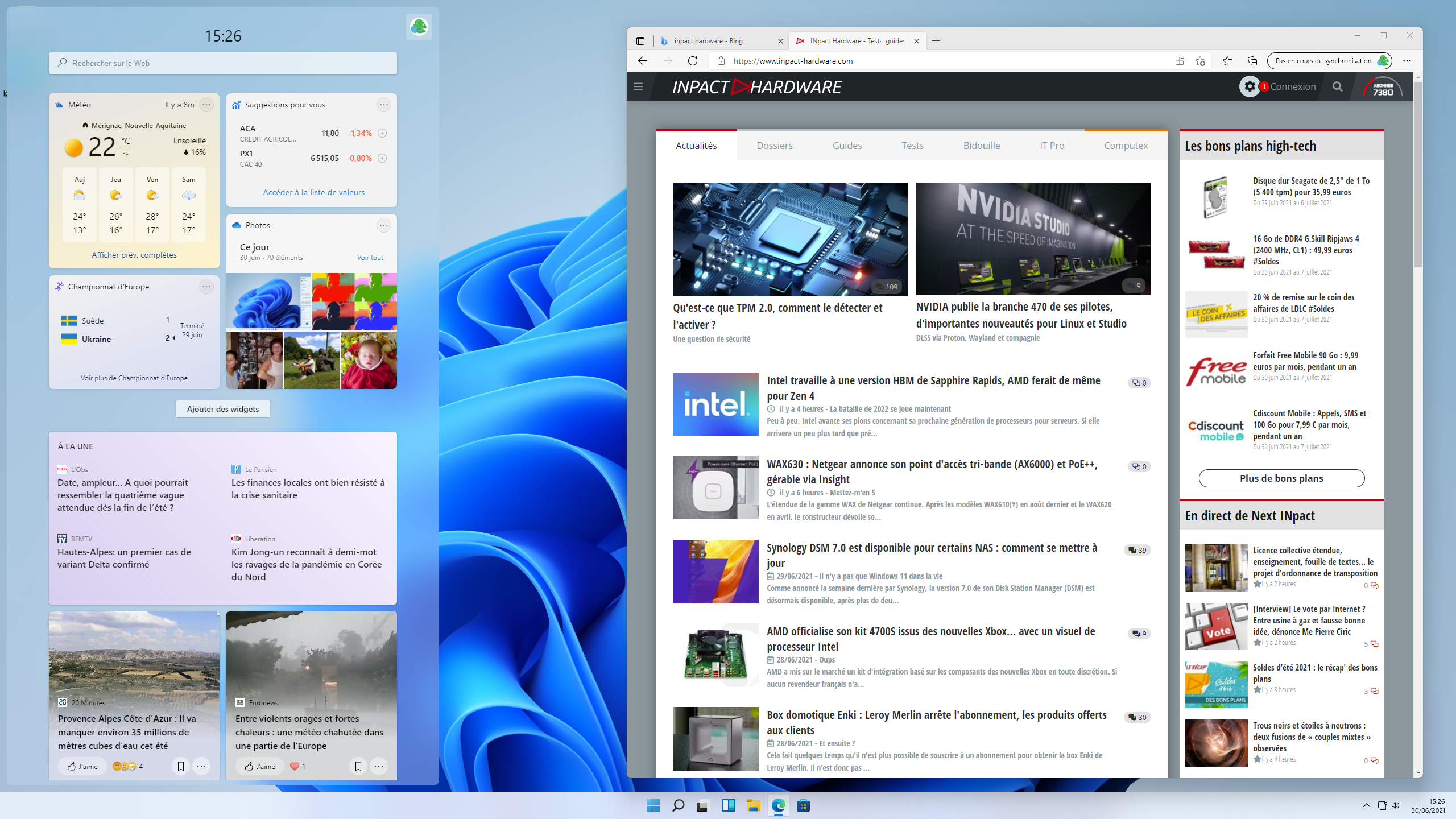
Task: Open Free Mobile 90 Go deal
Action: (1305, 361)
